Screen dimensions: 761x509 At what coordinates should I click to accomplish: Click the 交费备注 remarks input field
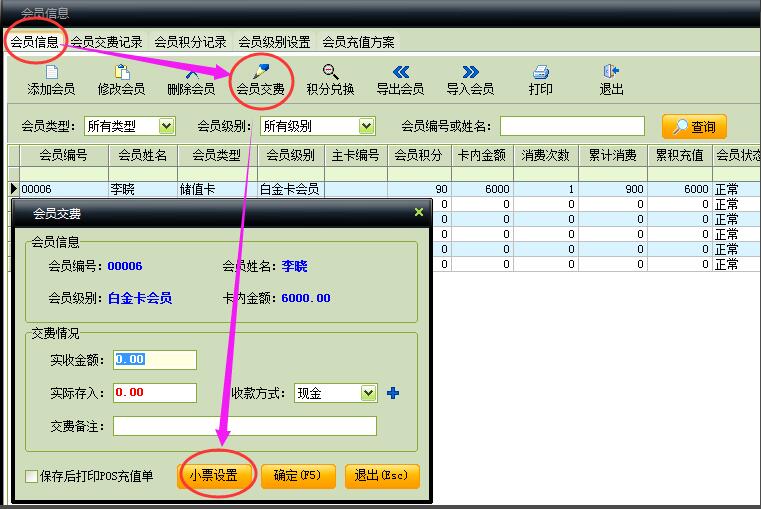tap(245, 426)
